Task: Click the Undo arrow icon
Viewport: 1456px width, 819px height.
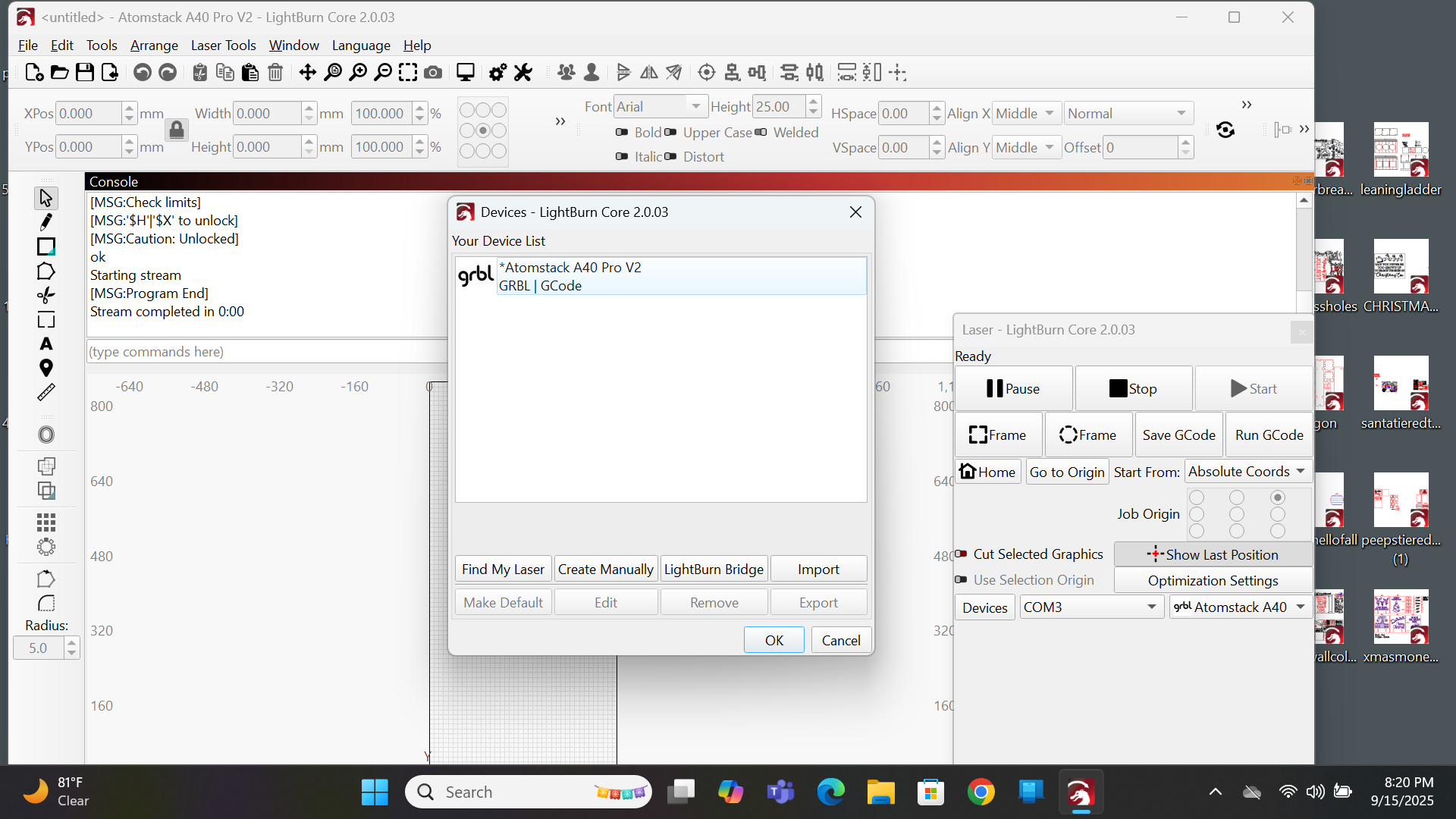Action: (x=142, y=73)
